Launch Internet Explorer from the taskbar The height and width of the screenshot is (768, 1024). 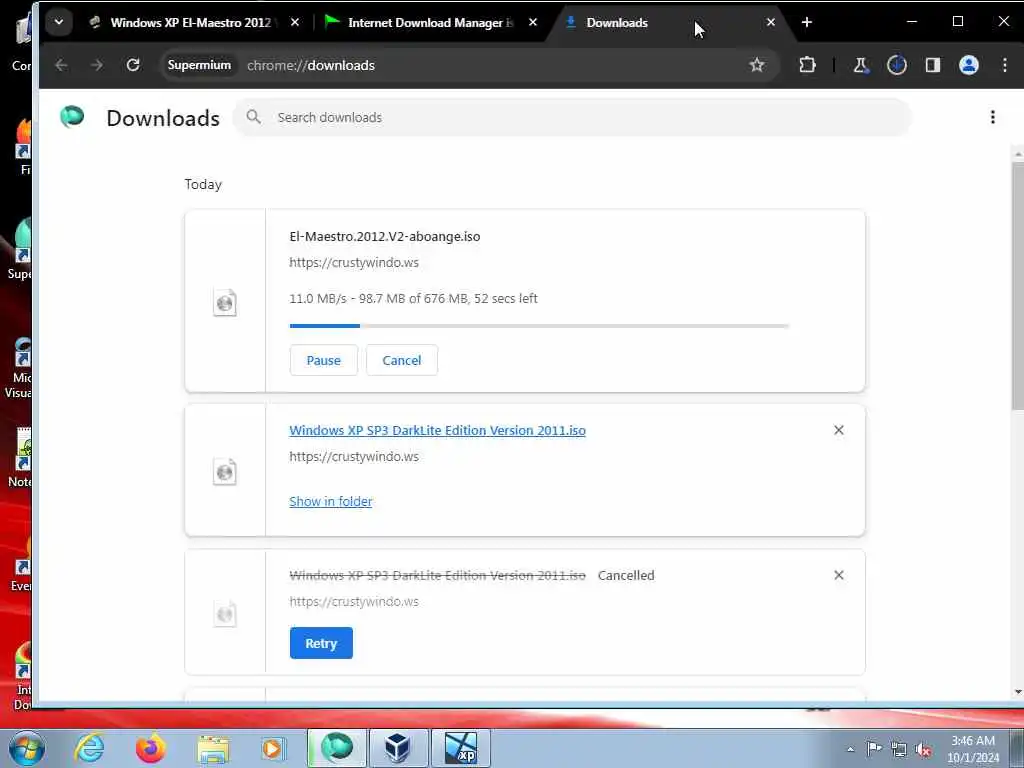89,748
